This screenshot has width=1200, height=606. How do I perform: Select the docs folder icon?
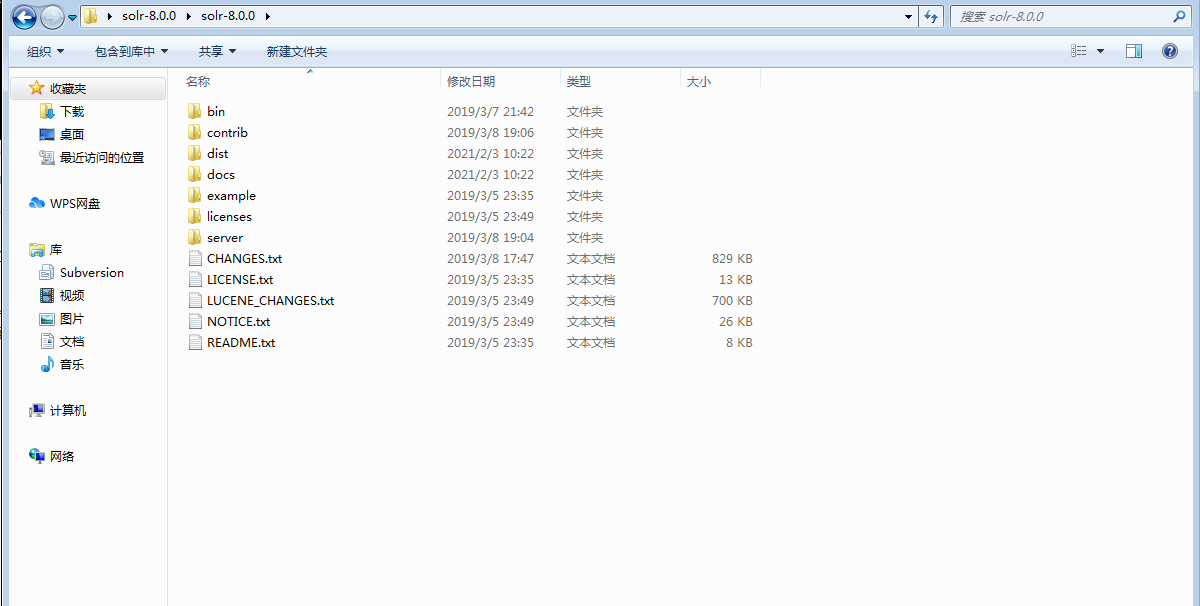coord(194,175)
